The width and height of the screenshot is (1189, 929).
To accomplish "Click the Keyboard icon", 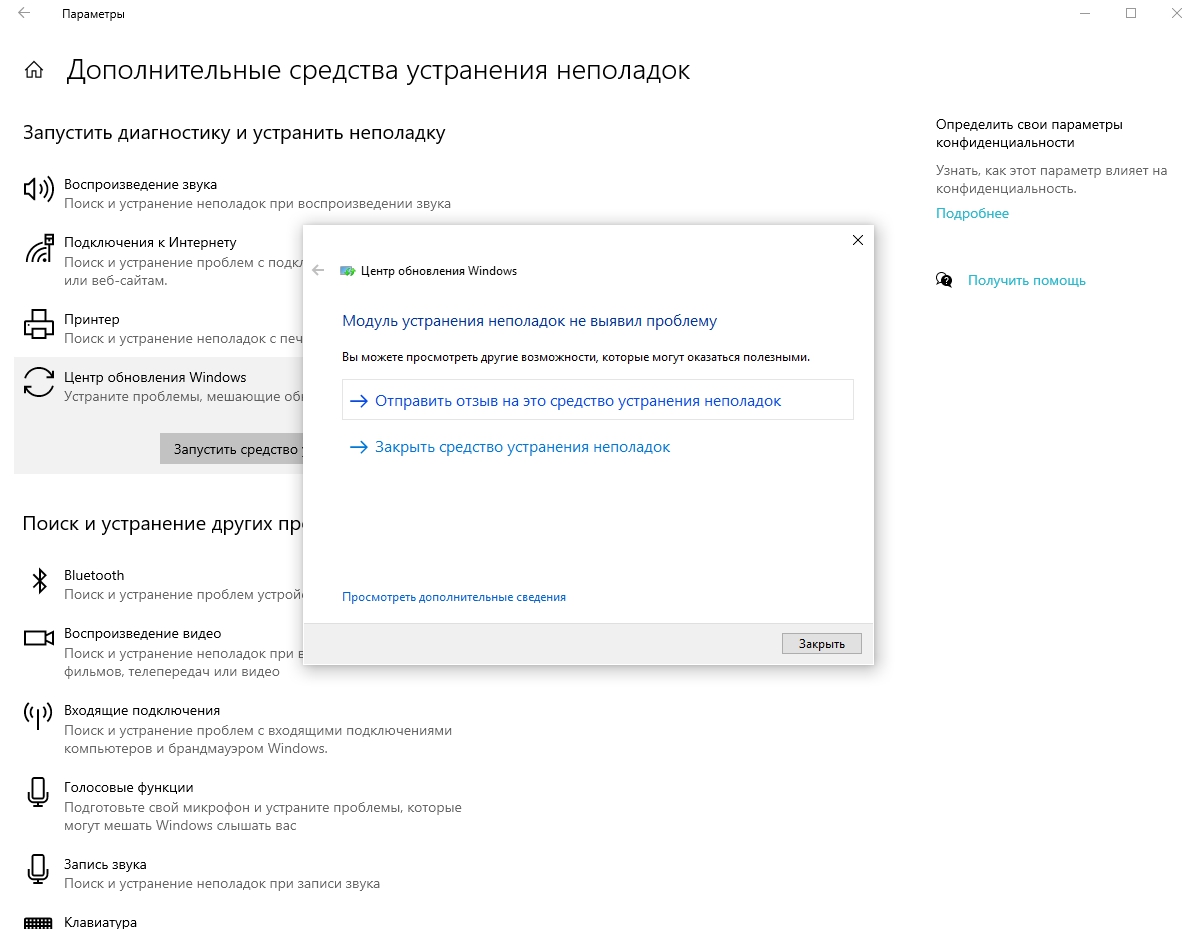I will [38, 923].
